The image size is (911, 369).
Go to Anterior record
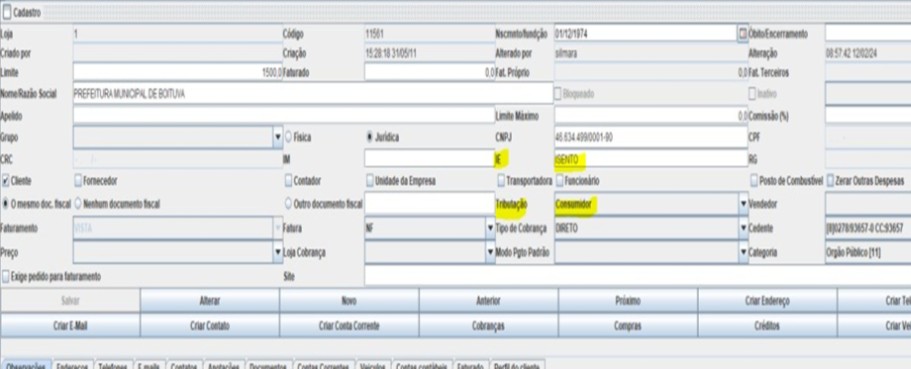point(489,301)
